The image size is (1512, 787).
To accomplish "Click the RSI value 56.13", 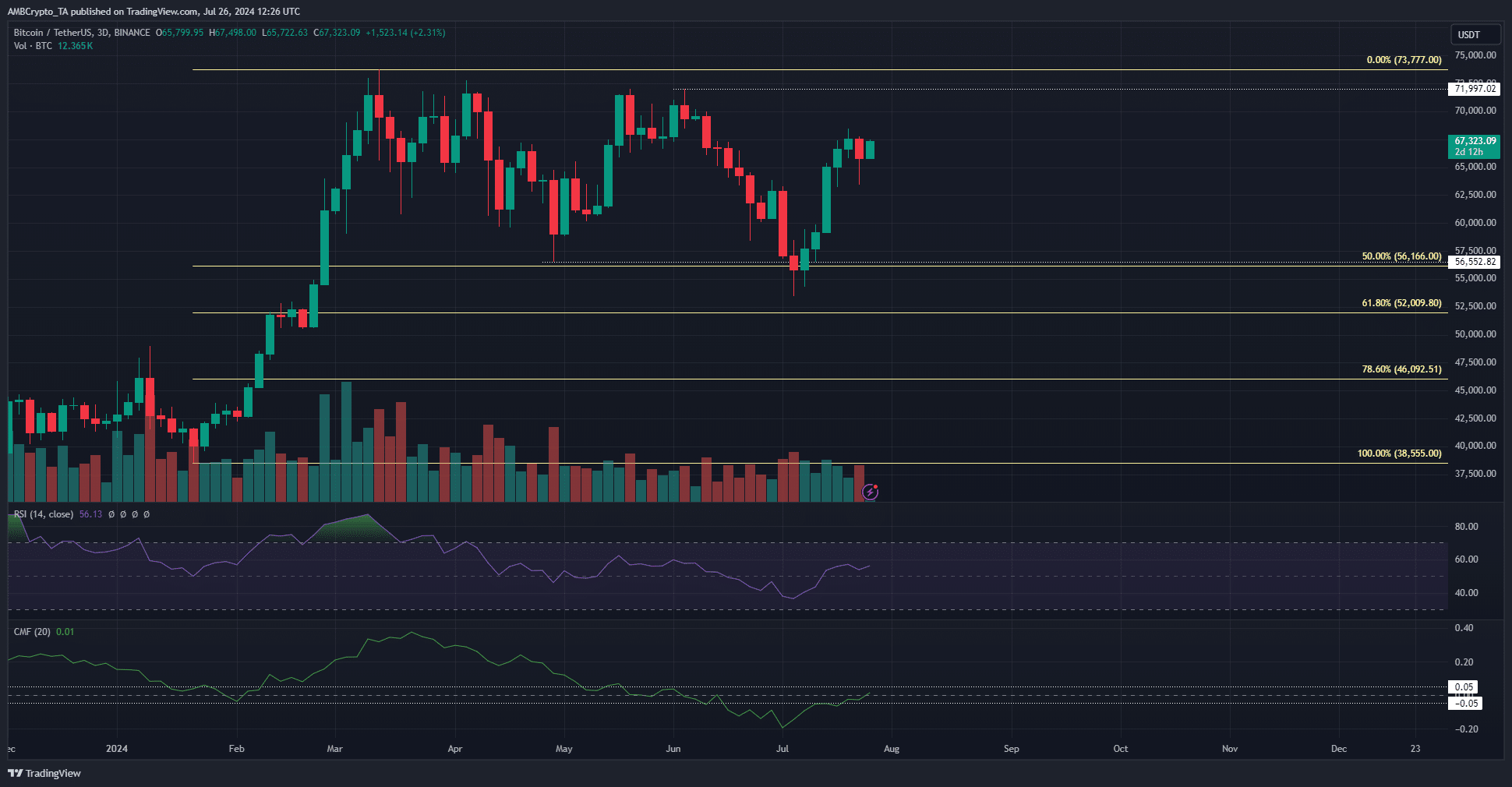I will click(x=90, y=514).
